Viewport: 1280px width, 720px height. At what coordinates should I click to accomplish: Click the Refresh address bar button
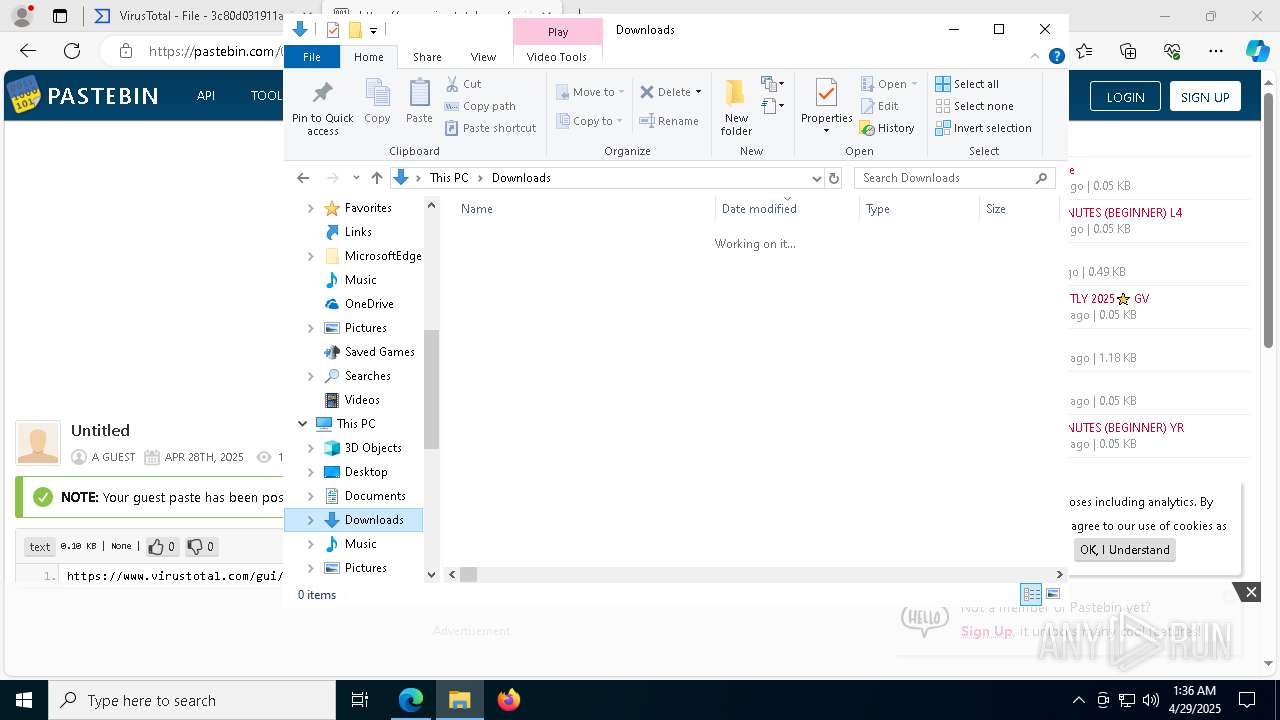834,178
